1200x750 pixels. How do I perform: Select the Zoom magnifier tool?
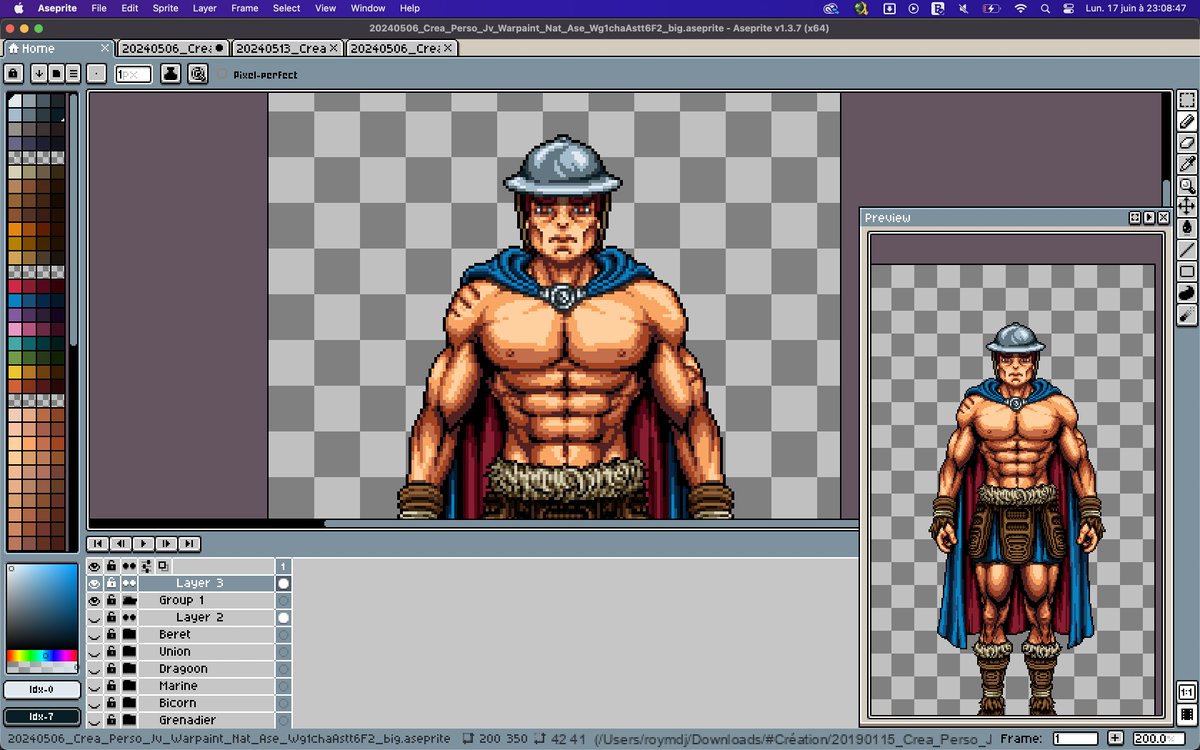(x=1187, y=185)
